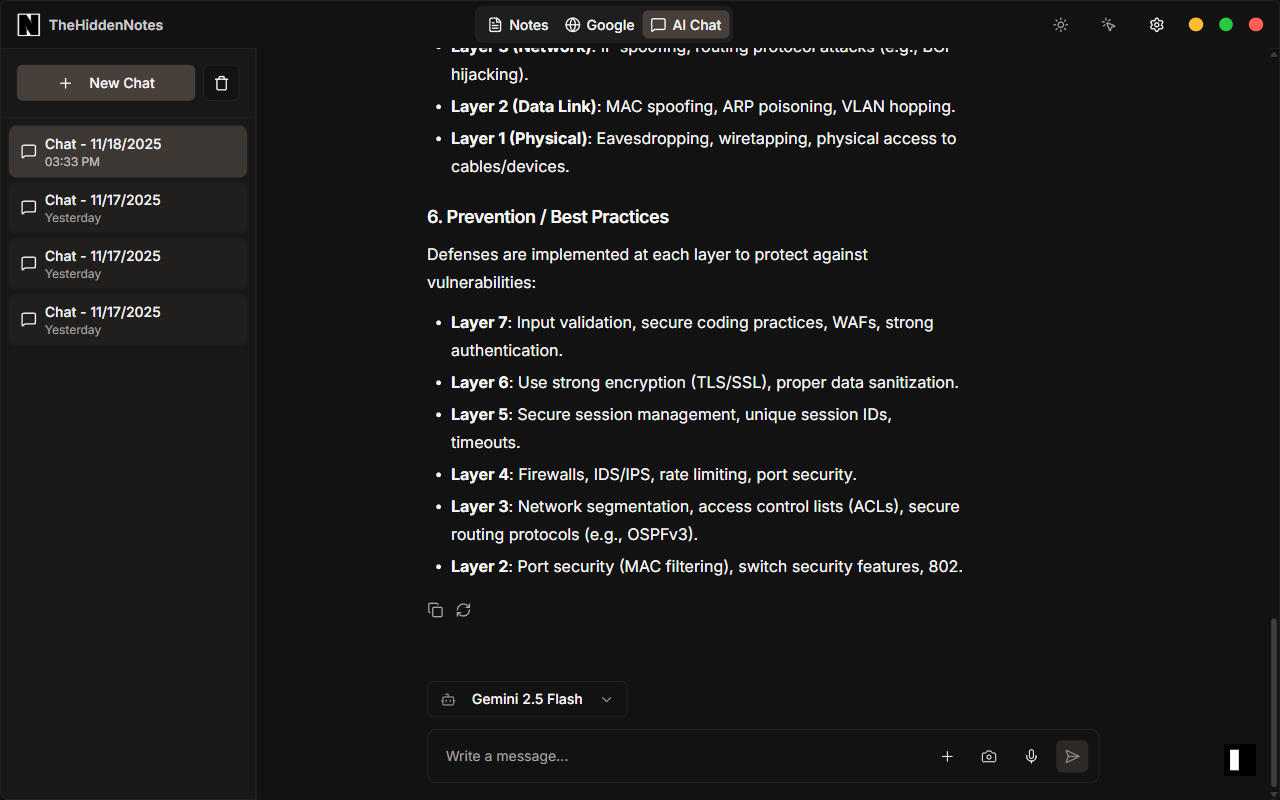Switch to the Google tab
The width and height of the screenshot is (1280, 800).
coord(599,24)
